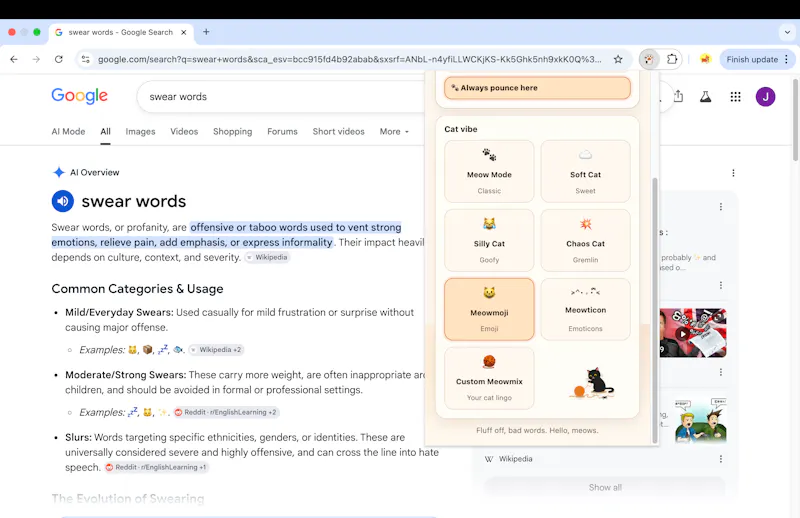Bookmark this page with the star icon
Image resolution: width=800 pixels, height=518 pixels.
618,59
